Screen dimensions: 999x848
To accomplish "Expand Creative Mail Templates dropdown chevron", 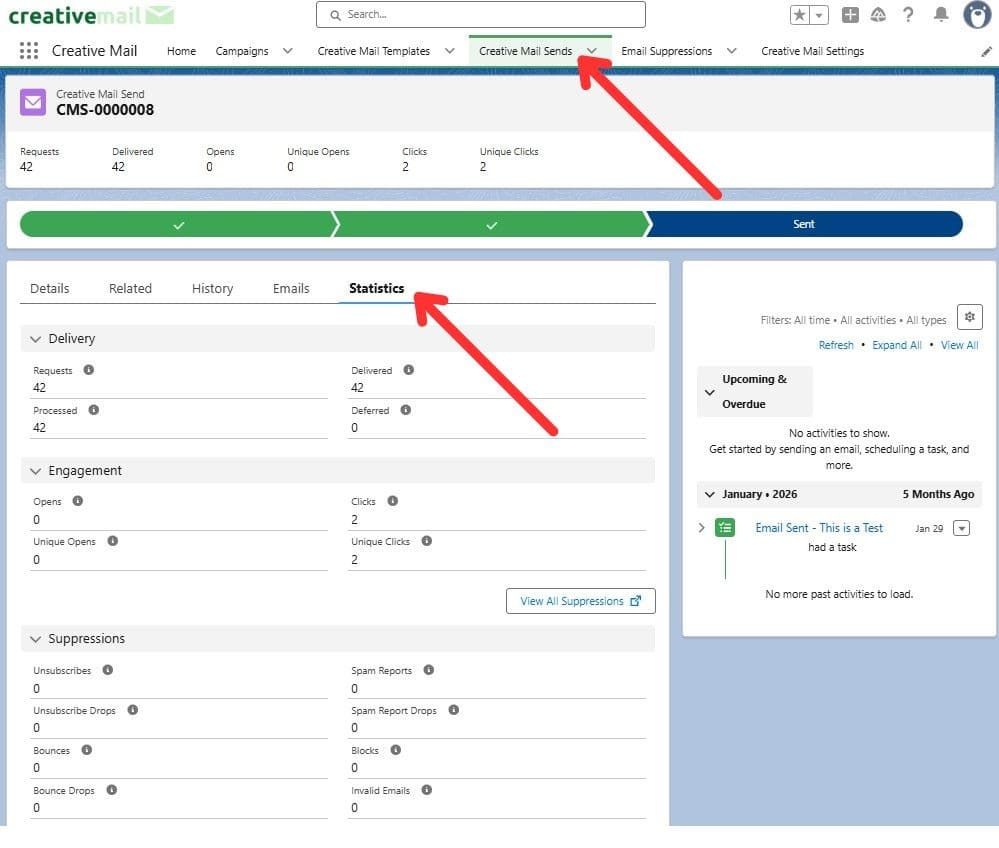I will [450, 51].
